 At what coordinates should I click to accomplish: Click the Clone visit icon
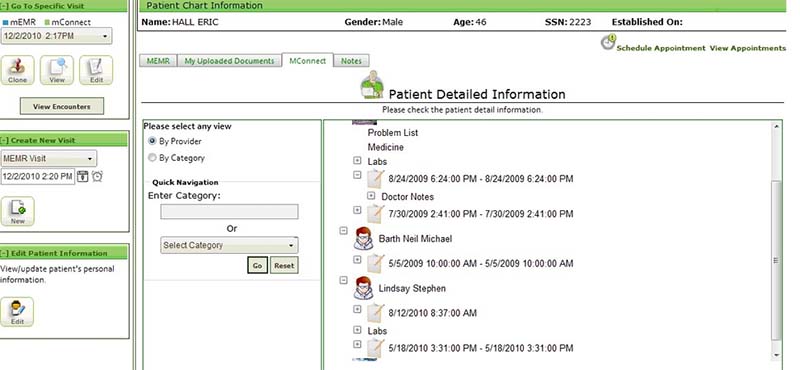pos(17,70)
